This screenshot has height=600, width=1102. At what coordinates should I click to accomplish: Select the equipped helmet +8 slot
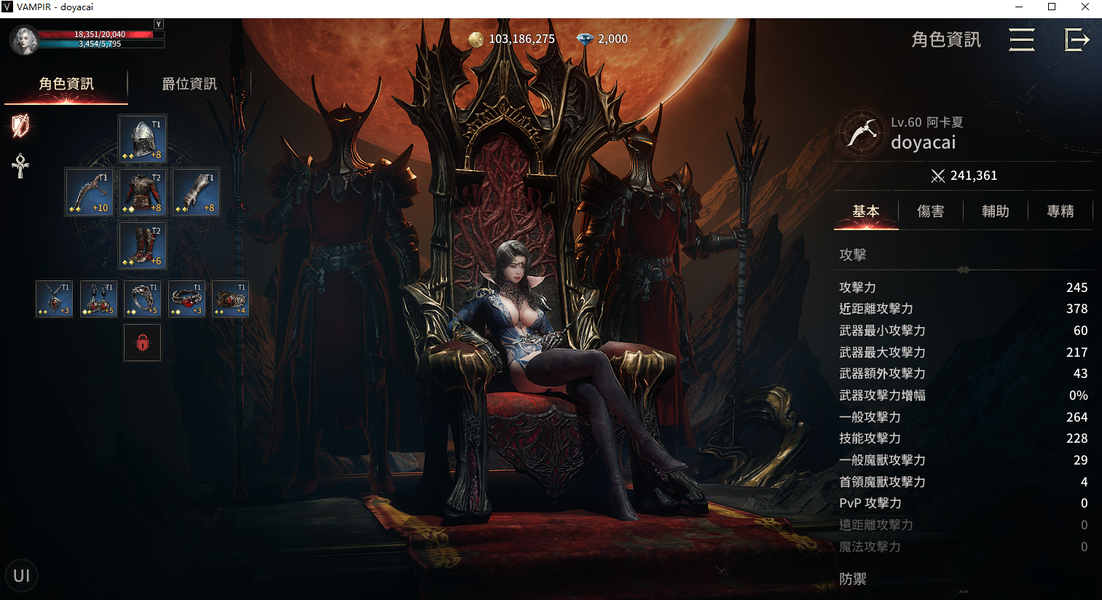[142, 138]
